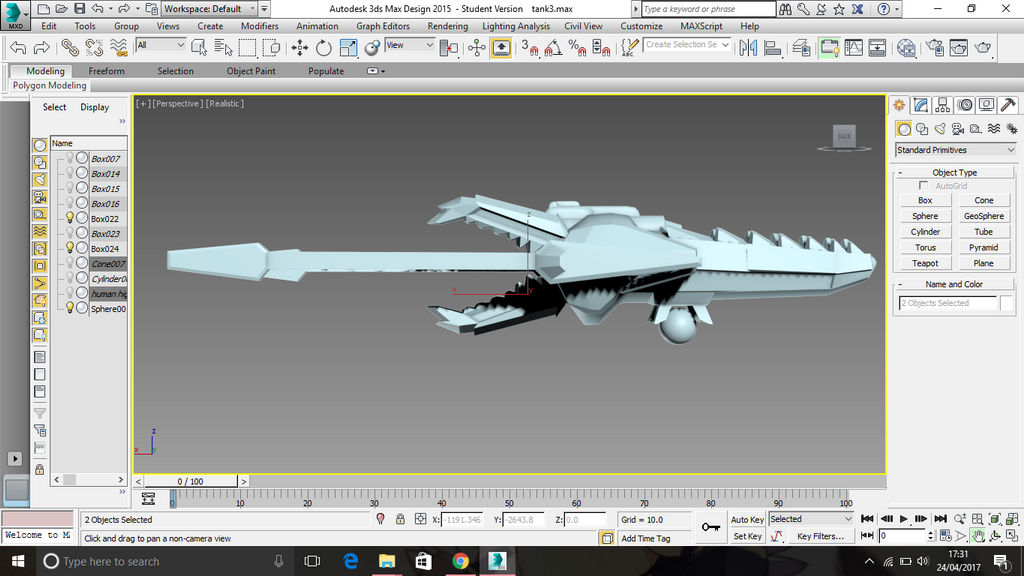Click the Undo arrow in toolbar
Viewport: 1024px width, 576px height.
(x=17, y=47)
